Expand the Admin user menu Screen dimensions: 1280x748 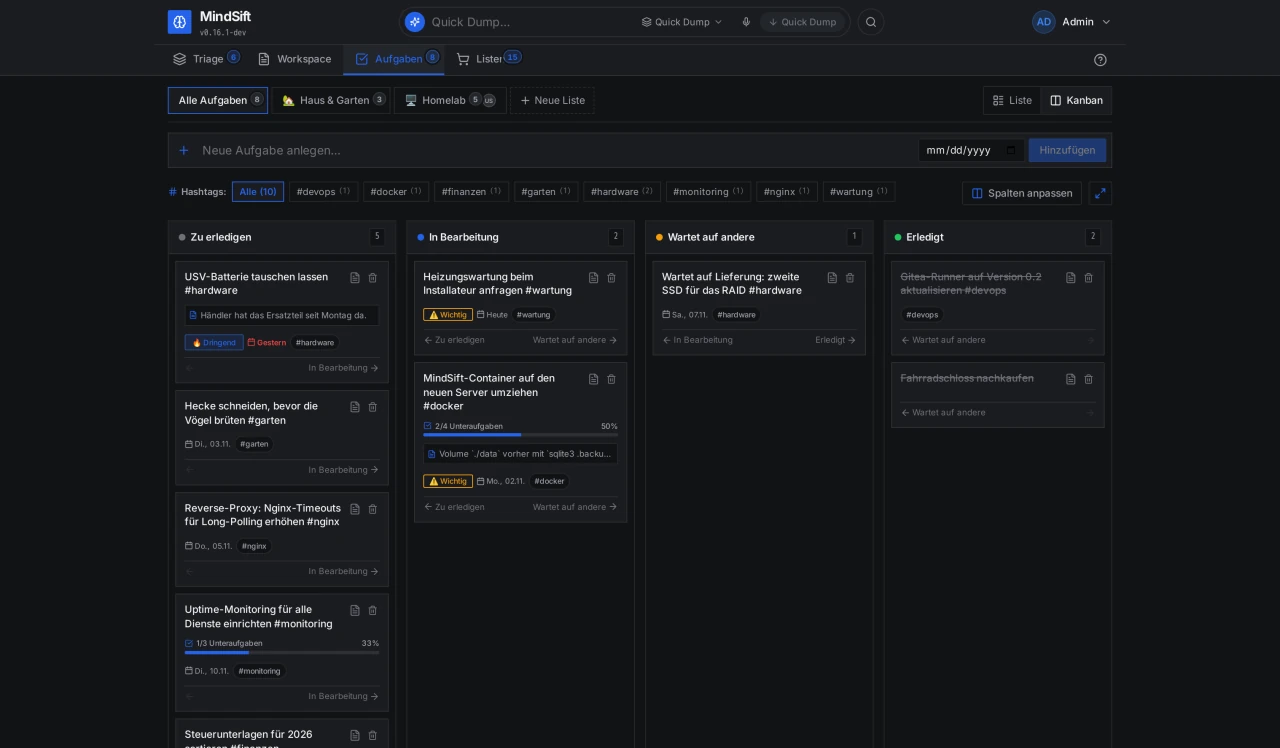pos(1072,22)
